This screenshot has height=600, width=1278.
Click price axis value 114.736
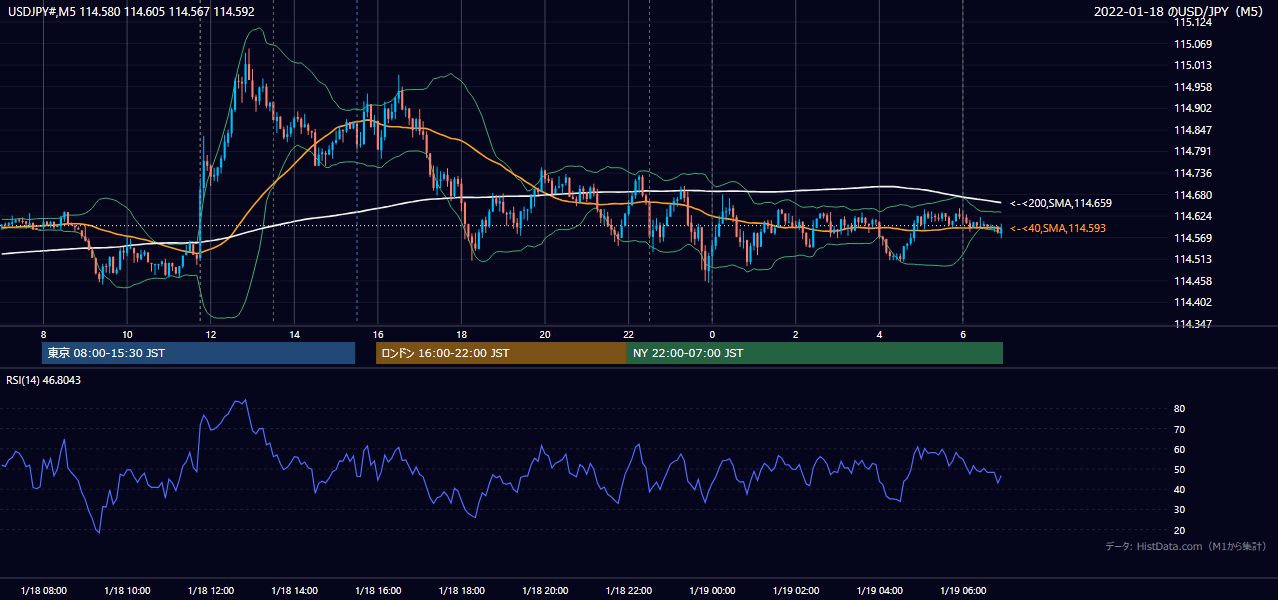[1192, 173]
